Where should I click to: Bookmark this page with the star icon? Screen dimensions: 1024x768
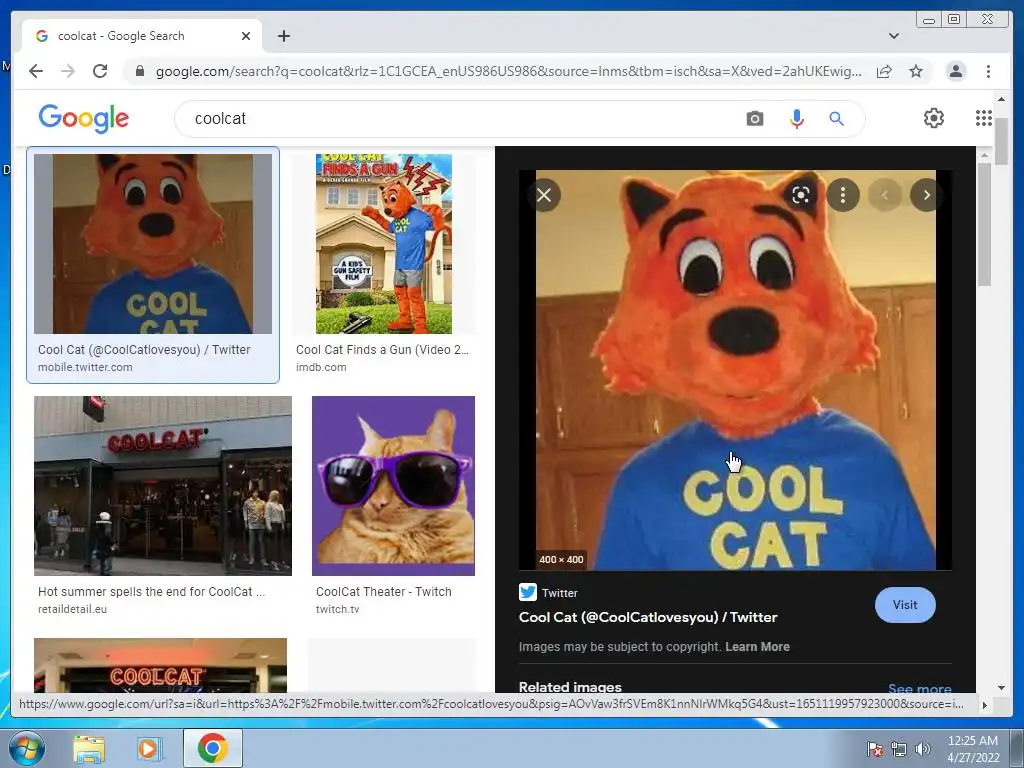coord(916,71)
